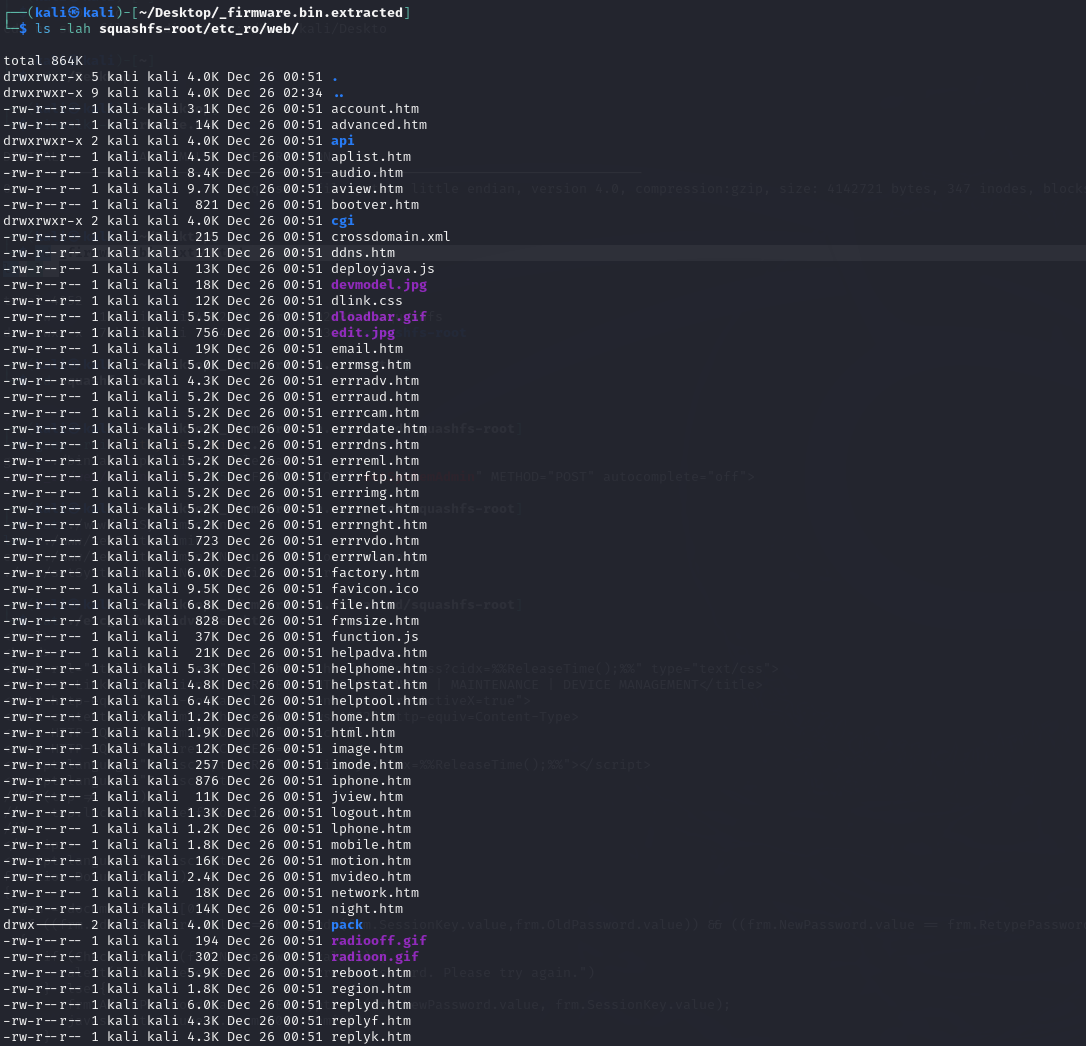The height and width of the screenshot is (1046, 1086).
Task: Click crossdomain.xml filename
Action: click(x=391, y=236)
